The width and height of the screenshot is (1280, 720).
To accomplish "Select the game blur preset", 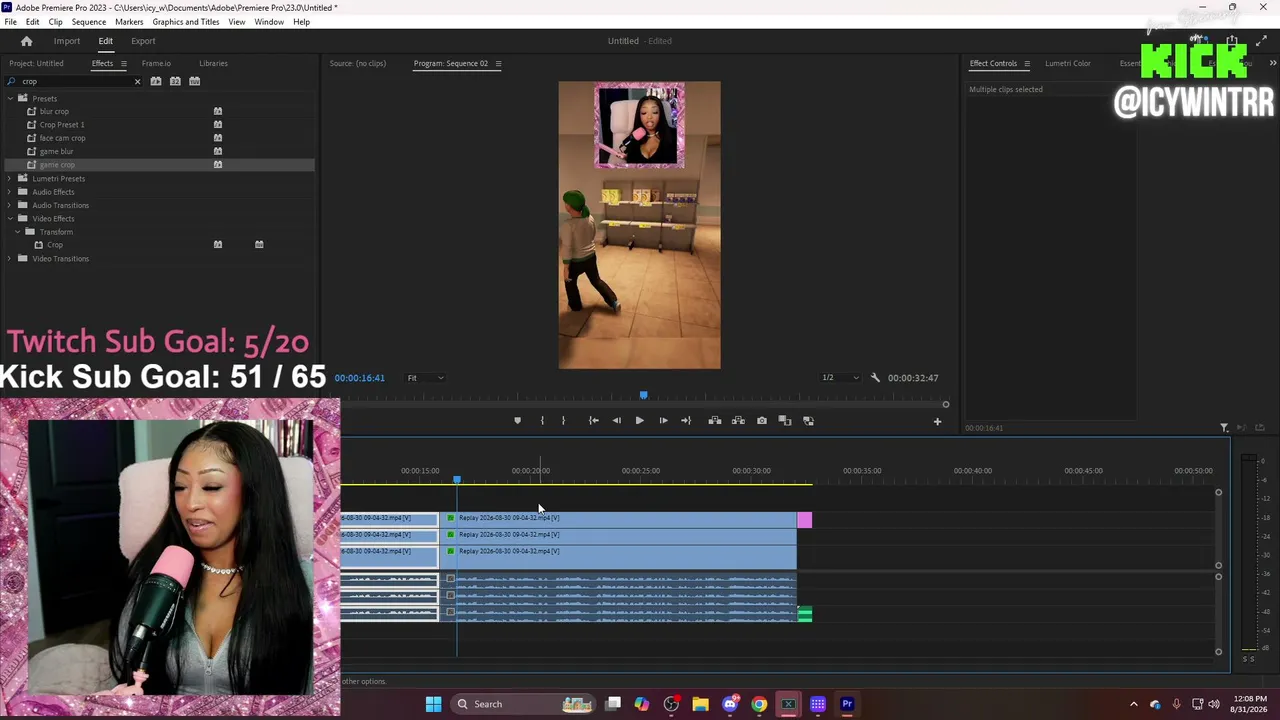I will (x=56, y=151).
